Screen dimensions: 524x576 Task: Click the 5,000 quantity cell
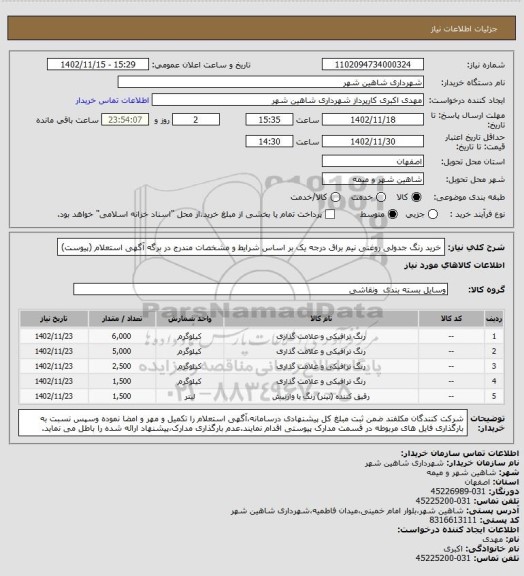tap(122, 351)
